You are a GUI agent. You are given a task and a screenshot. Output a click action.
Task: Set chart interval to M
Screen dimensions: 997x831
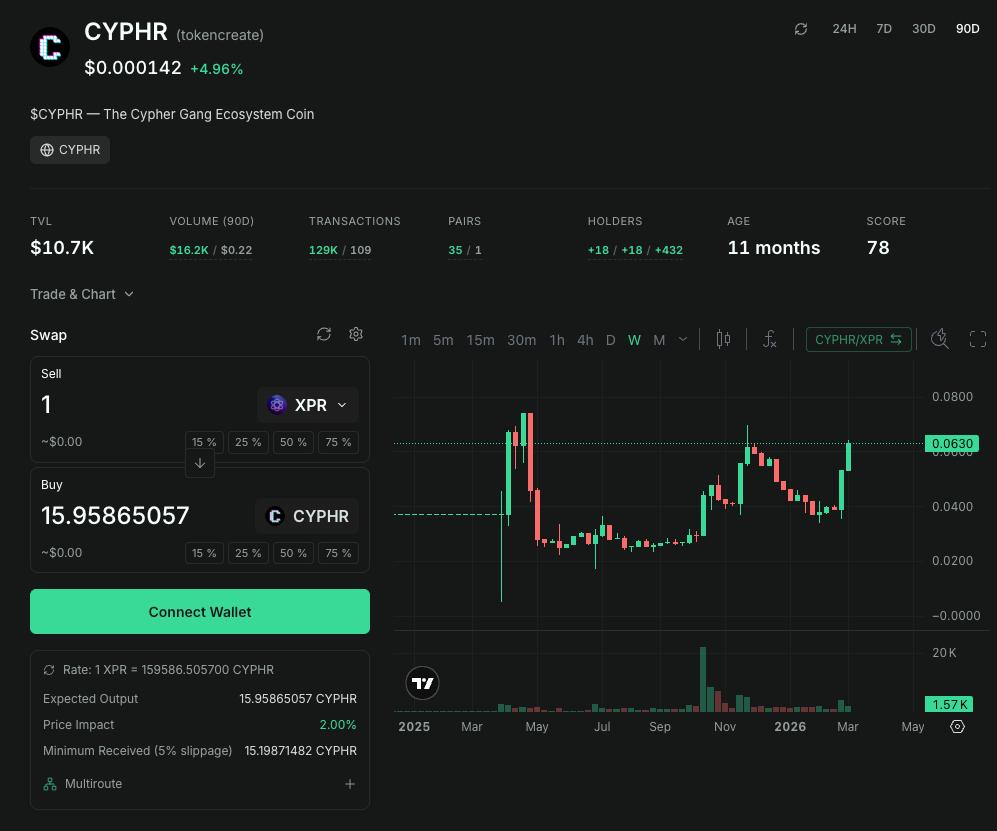[659, 340]
